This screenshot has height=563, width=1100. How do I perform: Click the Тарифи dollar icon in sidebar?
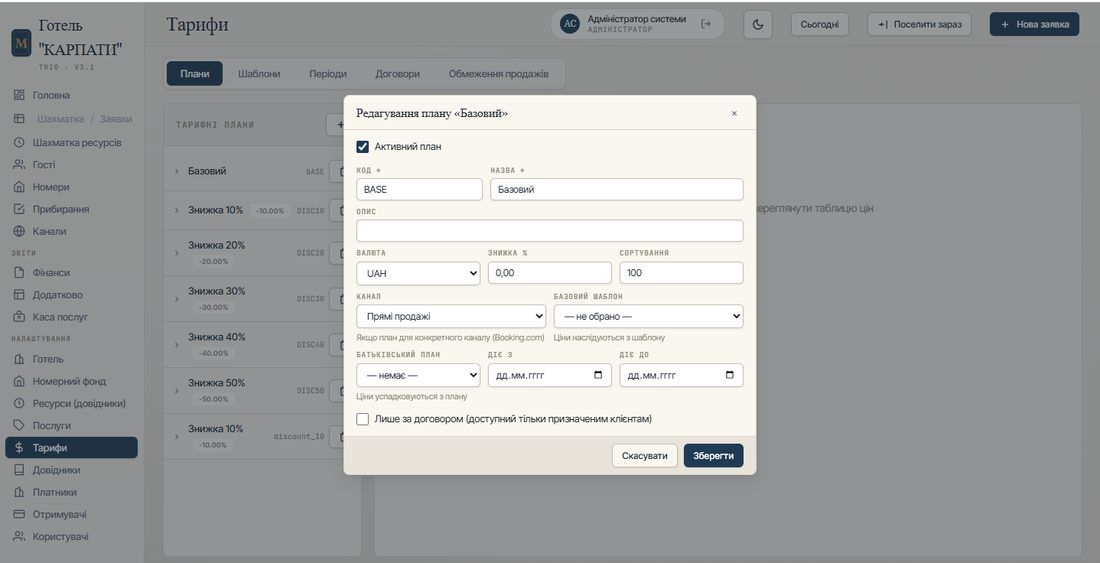(20, 448)
